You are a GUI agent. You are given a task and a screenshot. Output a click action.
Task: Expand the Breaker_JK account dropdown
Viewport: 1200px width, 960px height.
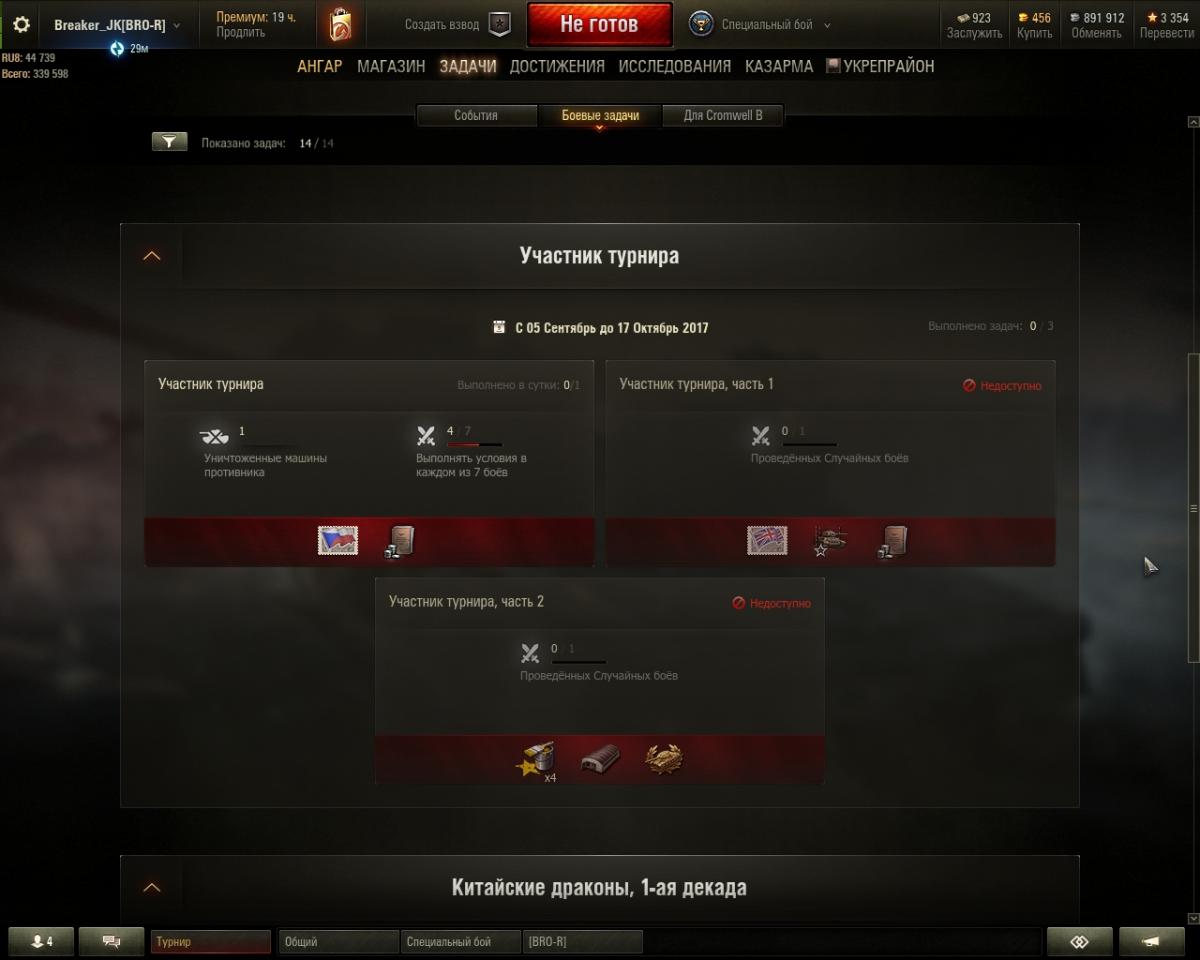[117, 25]
